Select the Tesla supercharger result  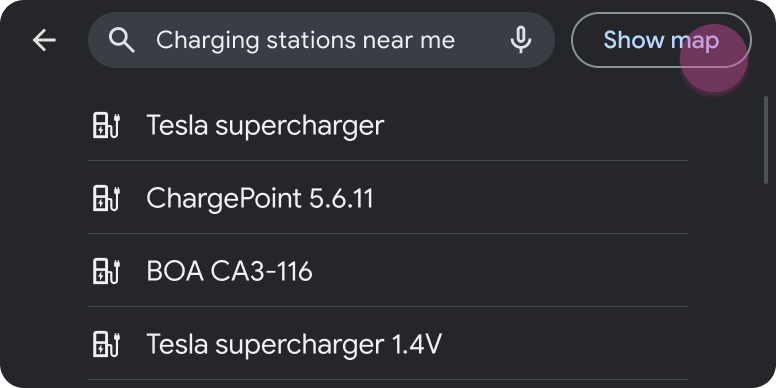388,125
